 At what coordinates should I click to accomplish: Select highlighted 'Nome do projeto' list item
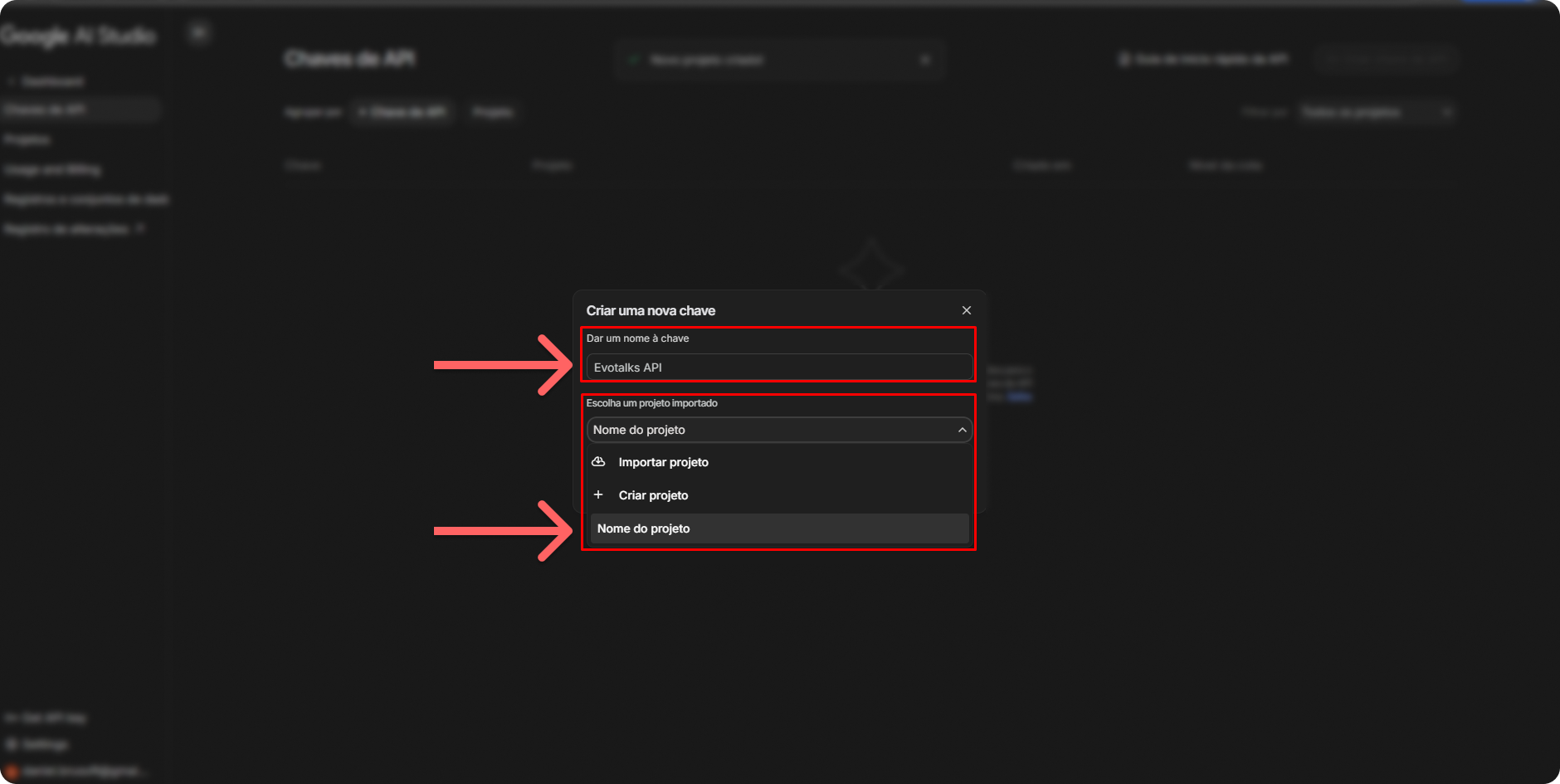pos(778,528)
